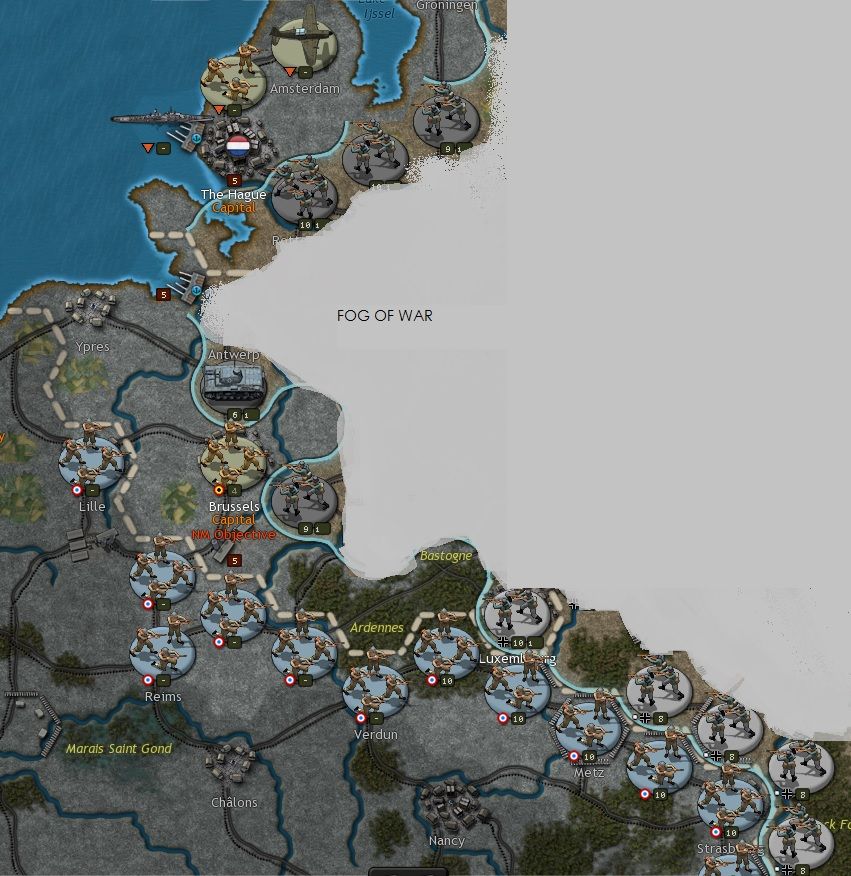Image resolution: width=851 pixels, height=876 pixels.
Task: Click the Antwerp label
Action: click(234, 355)
